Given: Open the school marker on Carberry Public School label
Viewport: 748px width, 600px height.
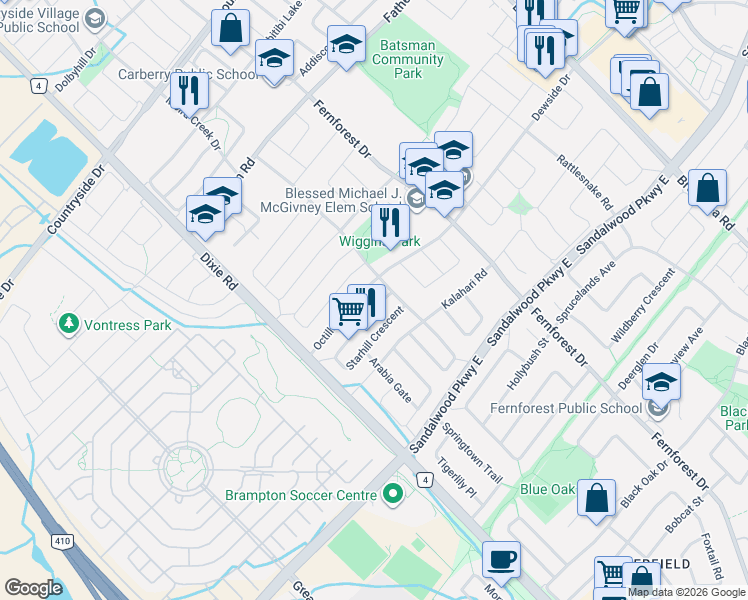Looking at the screenshot, I should tap(274, 60).
